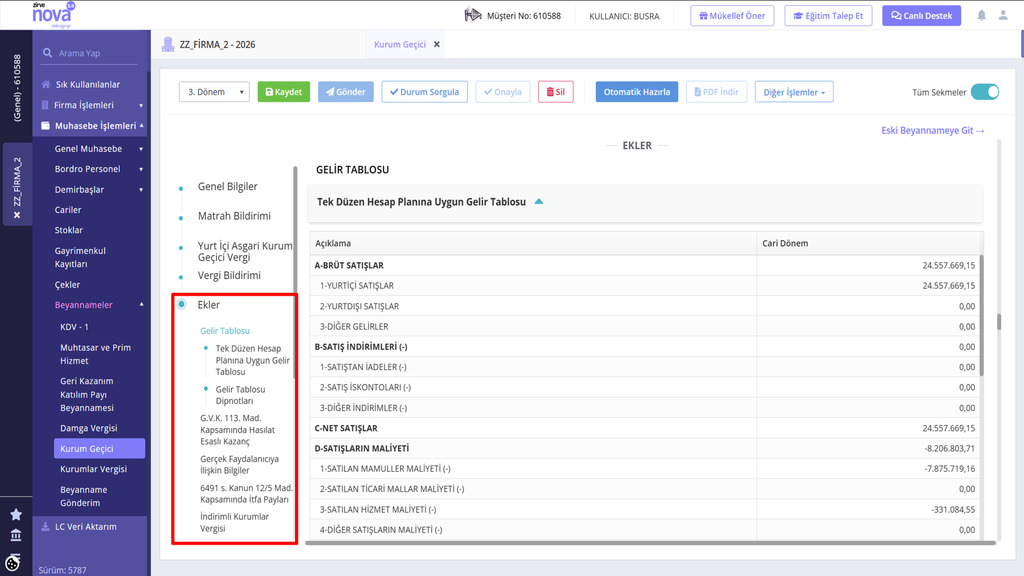1024x576 pixels.
Task: Click Otomatik Hazırla button
Action: 637,92
